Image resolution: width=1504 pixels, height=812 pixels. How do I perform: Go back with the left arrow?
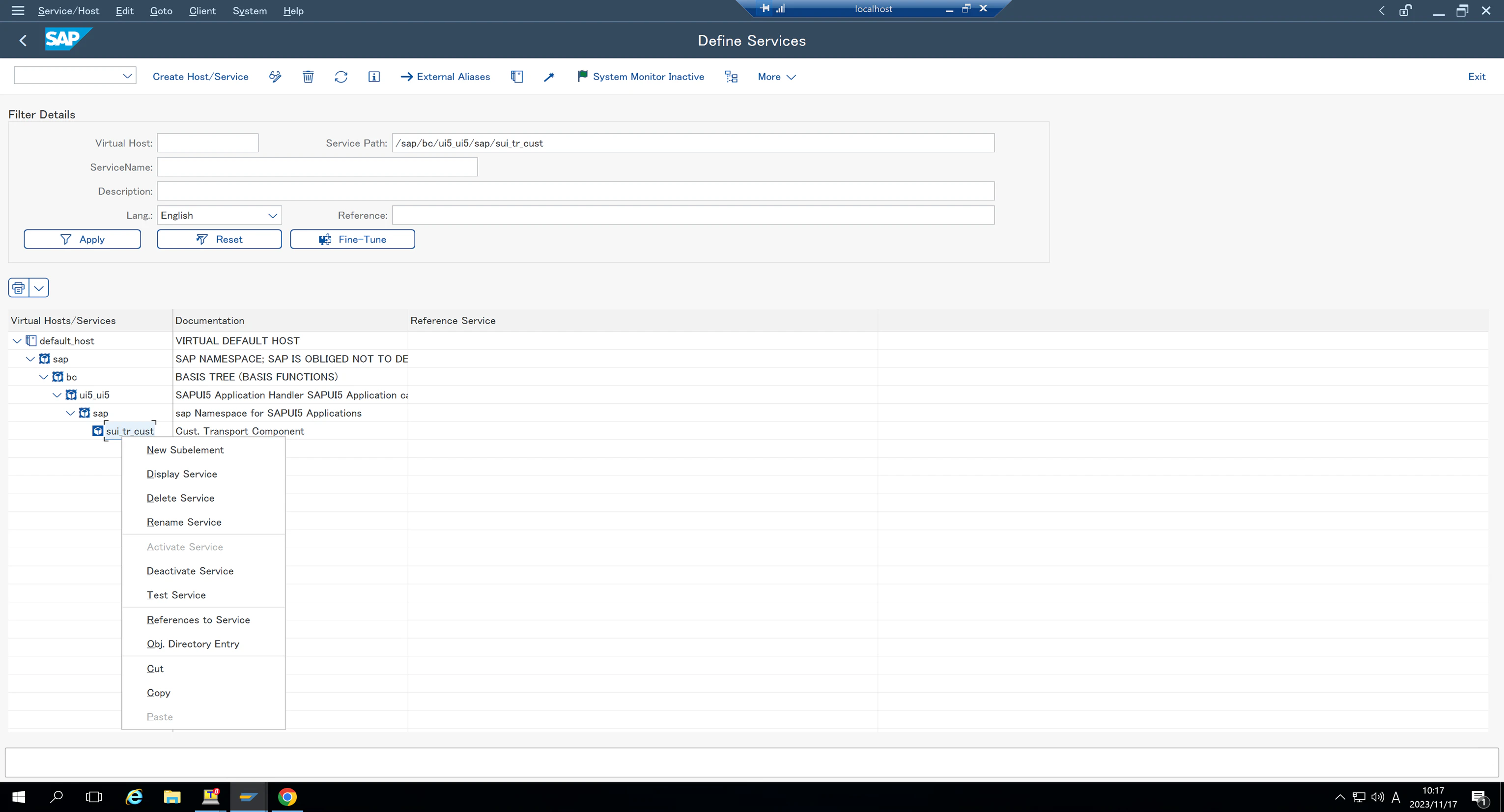tap(23, 40)
